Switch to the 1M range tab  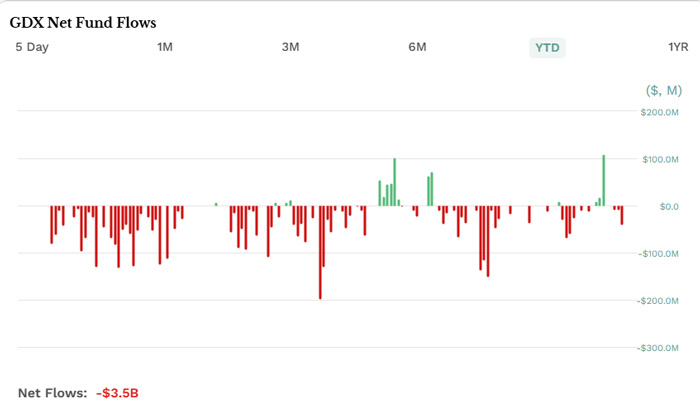(165, 47)
